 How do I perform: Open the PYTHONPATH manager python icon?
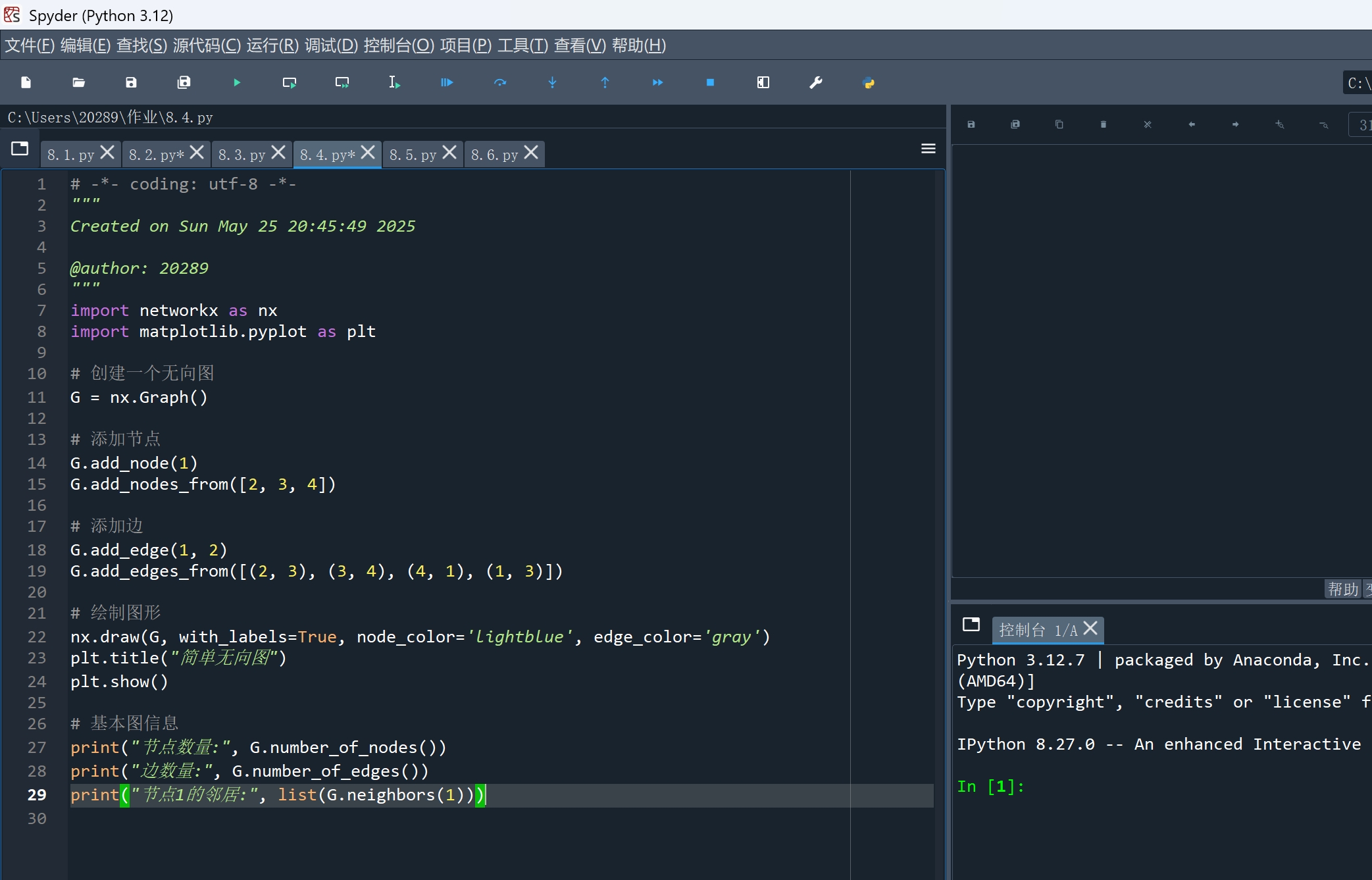tap(869, 82)
